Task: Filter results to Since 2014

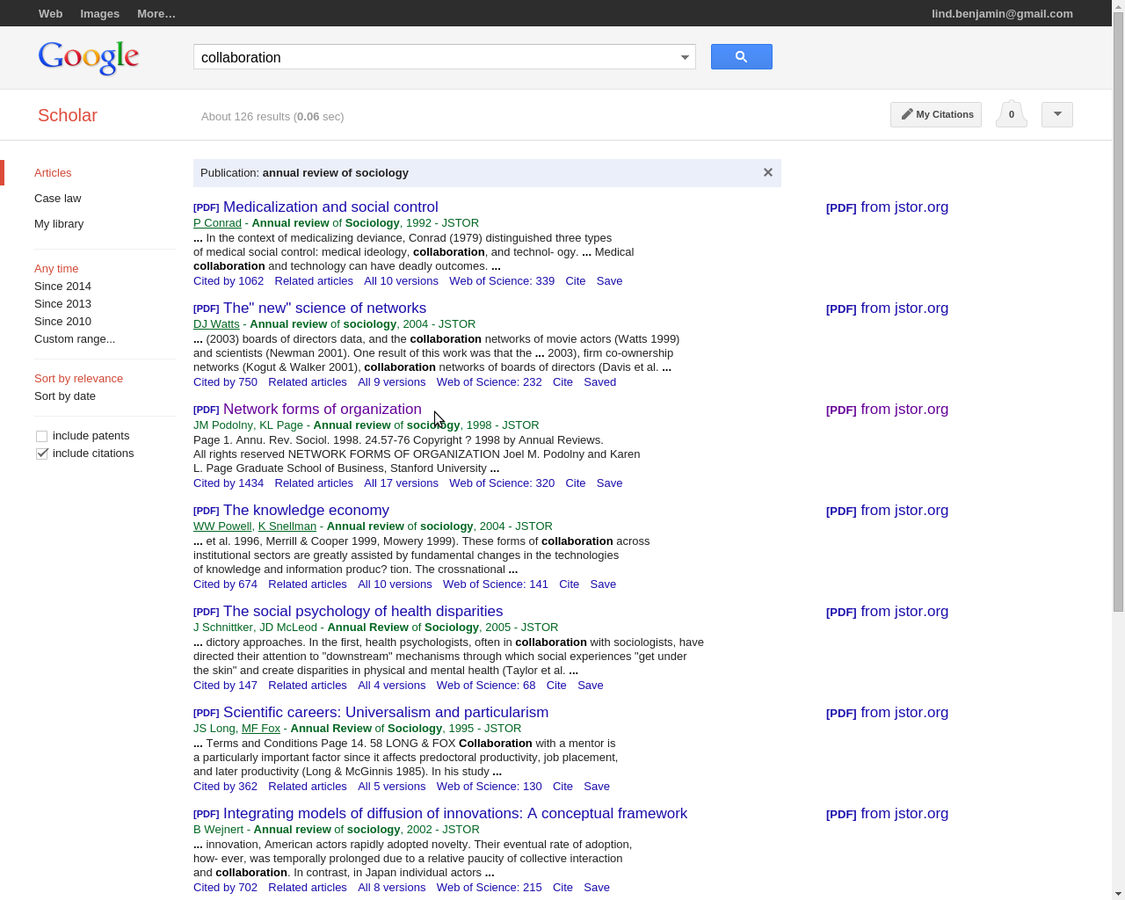Action: [x=62, y=286]
